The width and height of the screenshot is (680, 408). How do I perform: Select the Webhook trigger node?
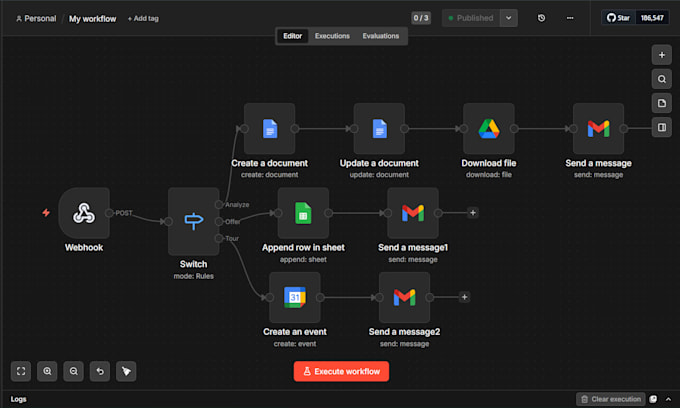point(84,213)
